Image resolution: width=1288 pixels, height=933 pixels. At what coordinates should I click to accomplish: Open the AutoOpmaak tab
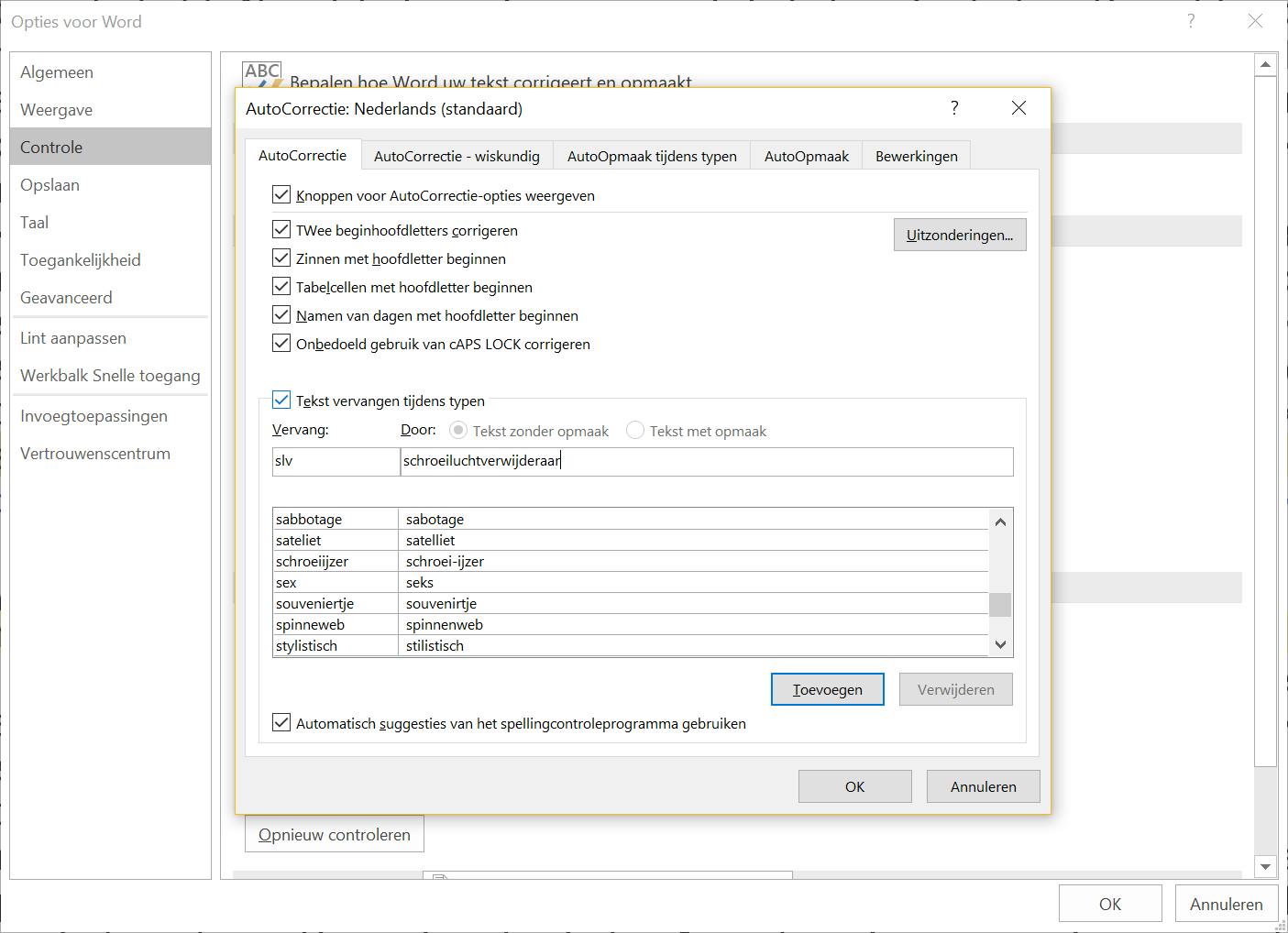(x=807, y=156)
